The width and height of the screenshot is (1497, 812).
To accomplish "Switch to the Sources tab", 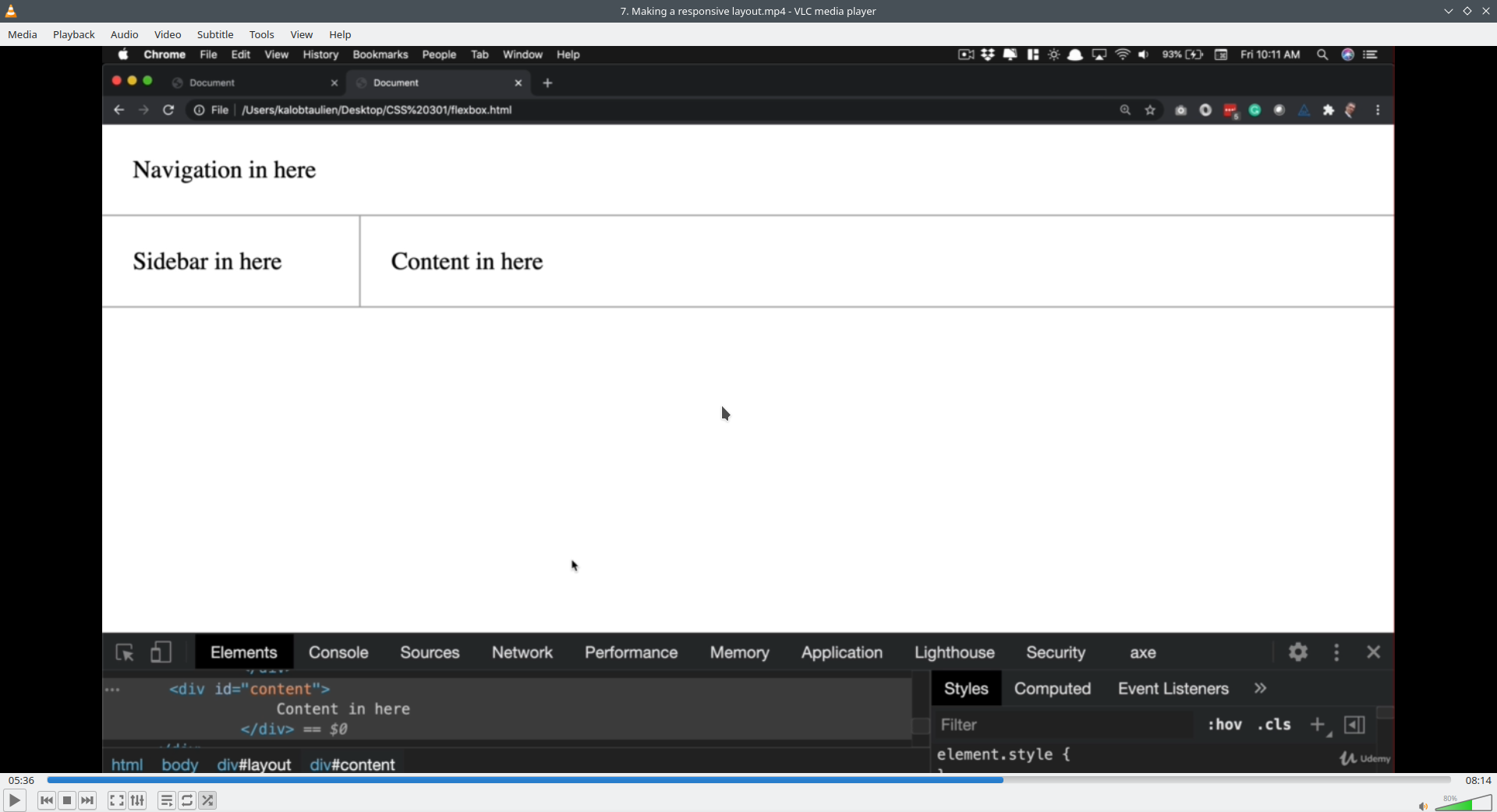I will pyautogui.click(x=430, y=652).
